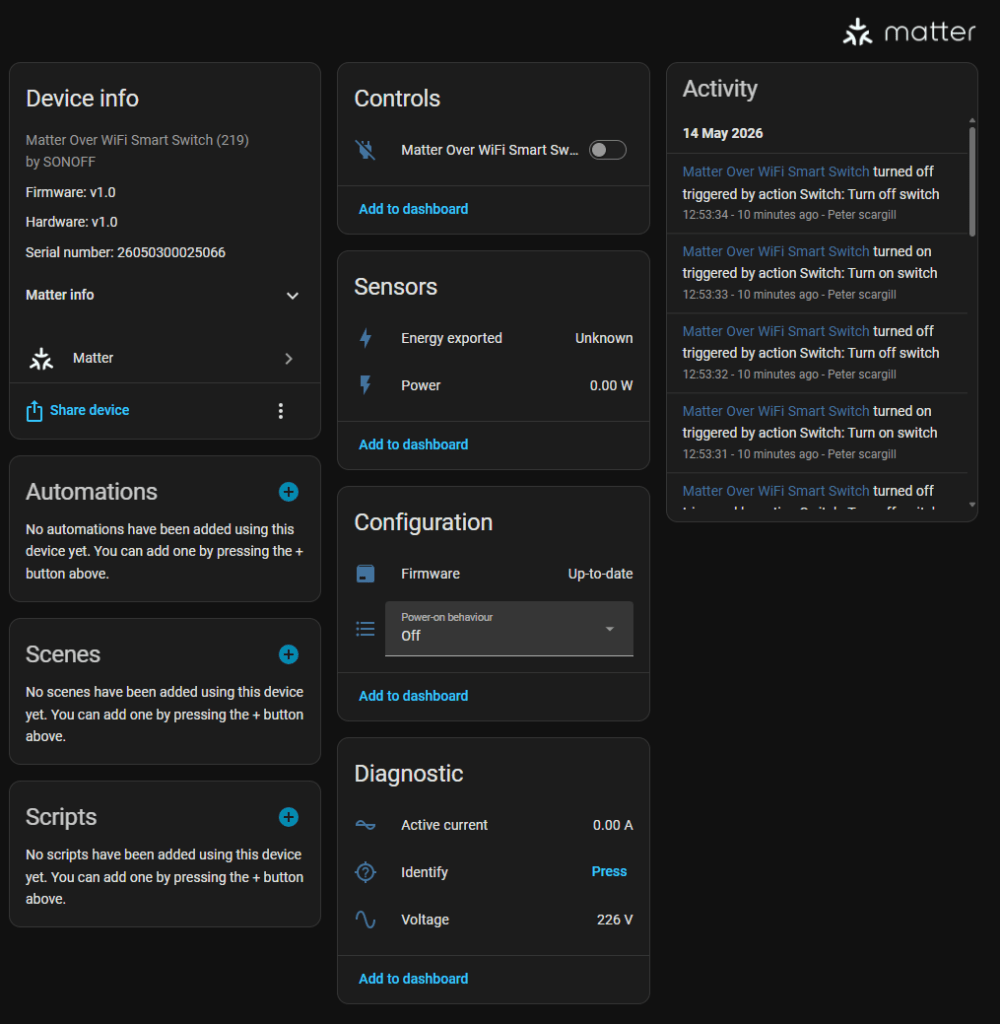Image resolution: width=1000 pixels, height=1024 pixels.
Task: Click the Matter Over WiFi Smart Switch (219) title
Action: point(137,140)
